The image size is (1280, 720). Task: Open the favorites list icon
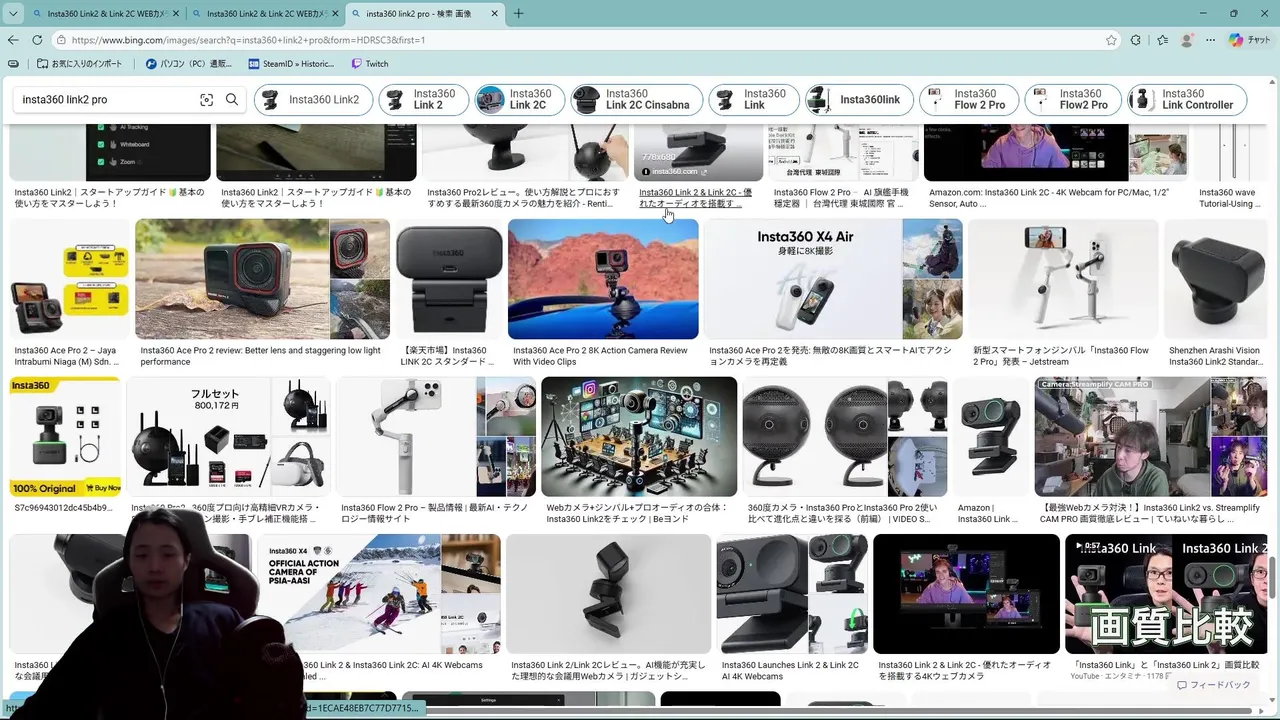pos(1162,40)
